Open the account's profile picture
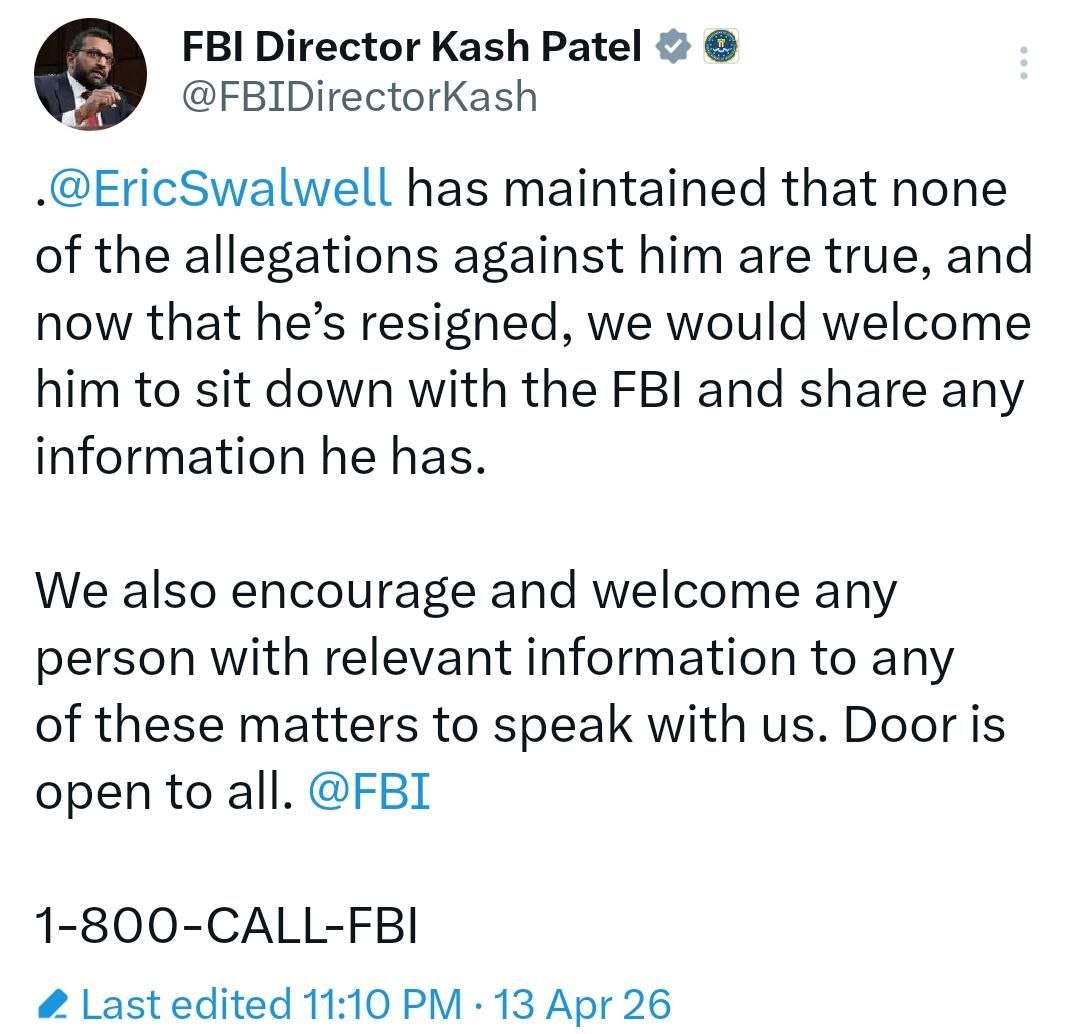The width and height of the screenshot is (1080, 1034). click(x=90, y=74)
